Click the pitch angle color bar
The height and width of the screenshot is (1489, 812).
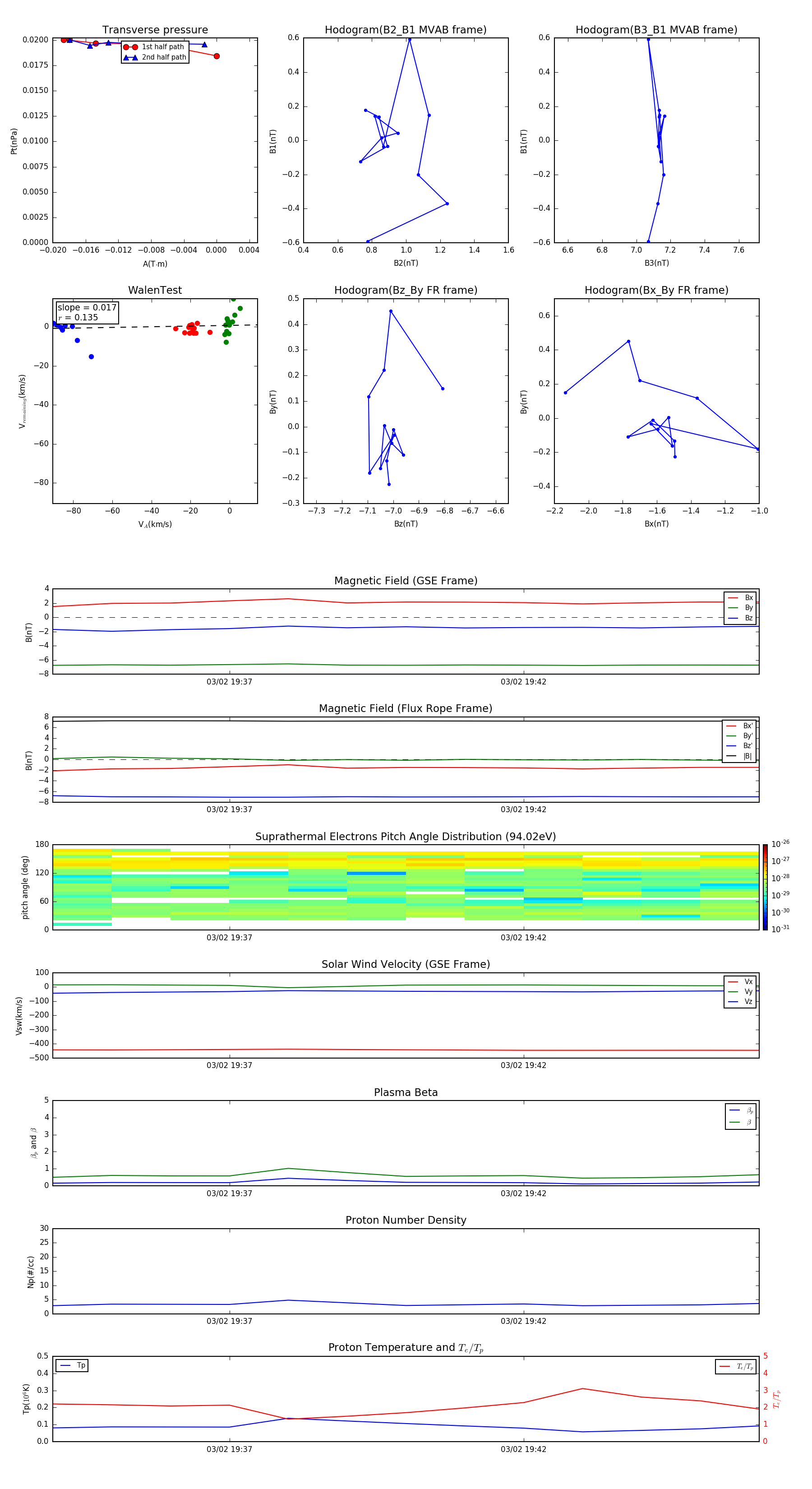[765, 887]
